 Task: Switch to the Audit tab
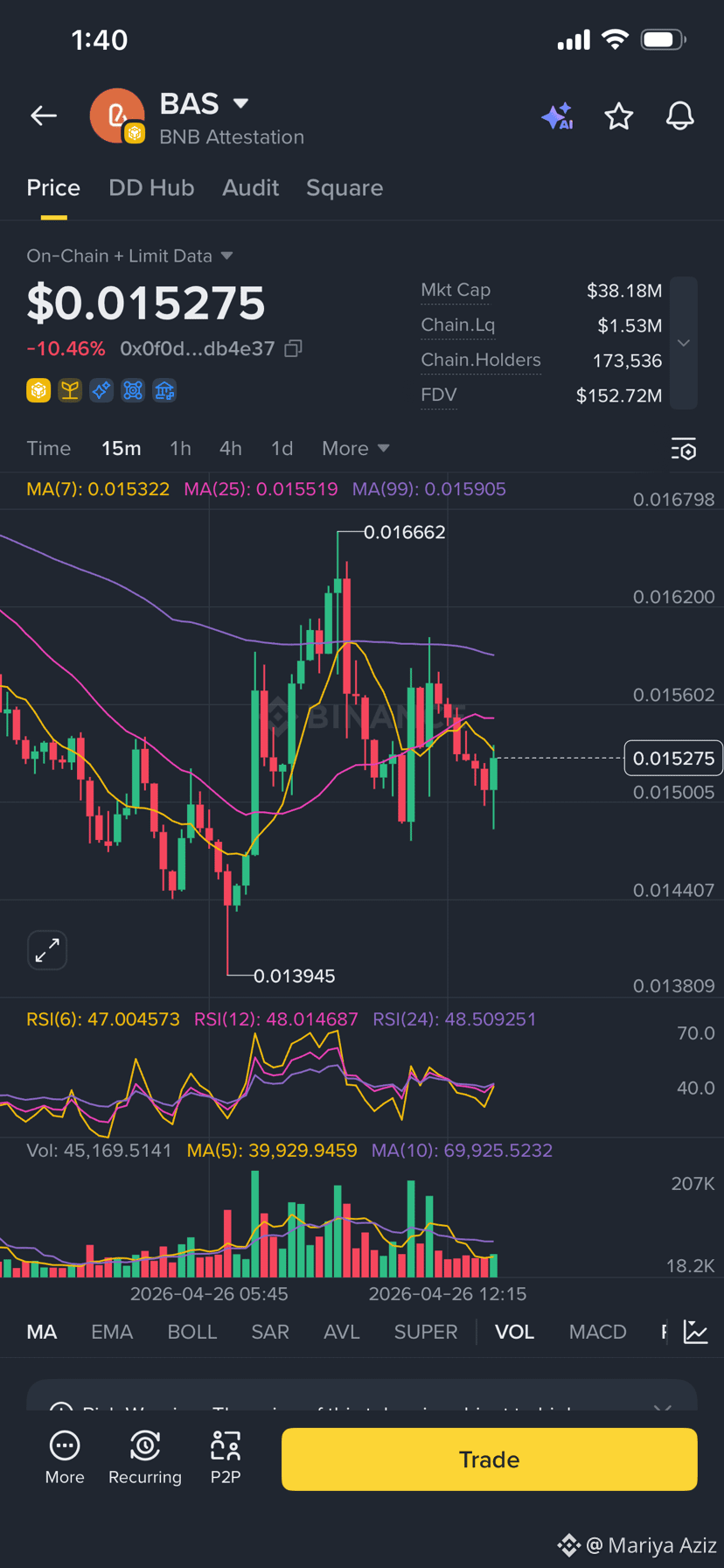[251, 188]
